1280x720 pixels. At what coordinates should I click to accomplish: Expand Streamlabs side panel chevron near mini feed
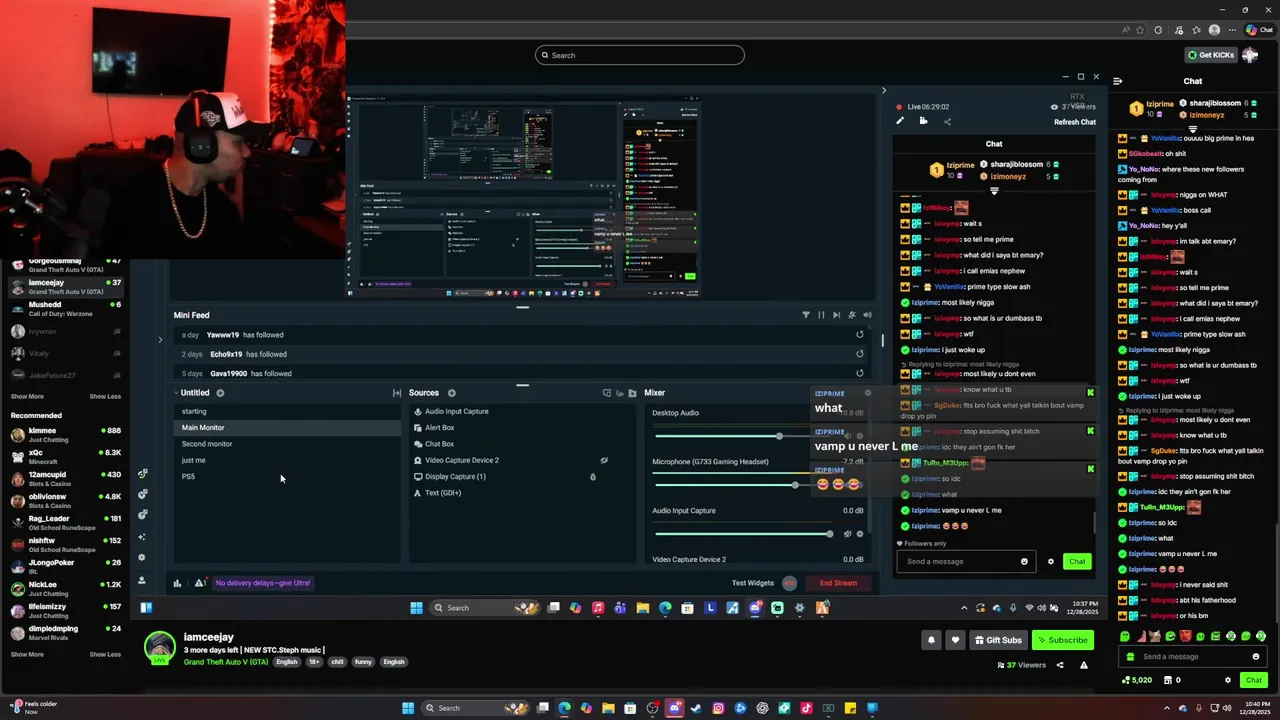pyautogui.click(x=160, y=340)
